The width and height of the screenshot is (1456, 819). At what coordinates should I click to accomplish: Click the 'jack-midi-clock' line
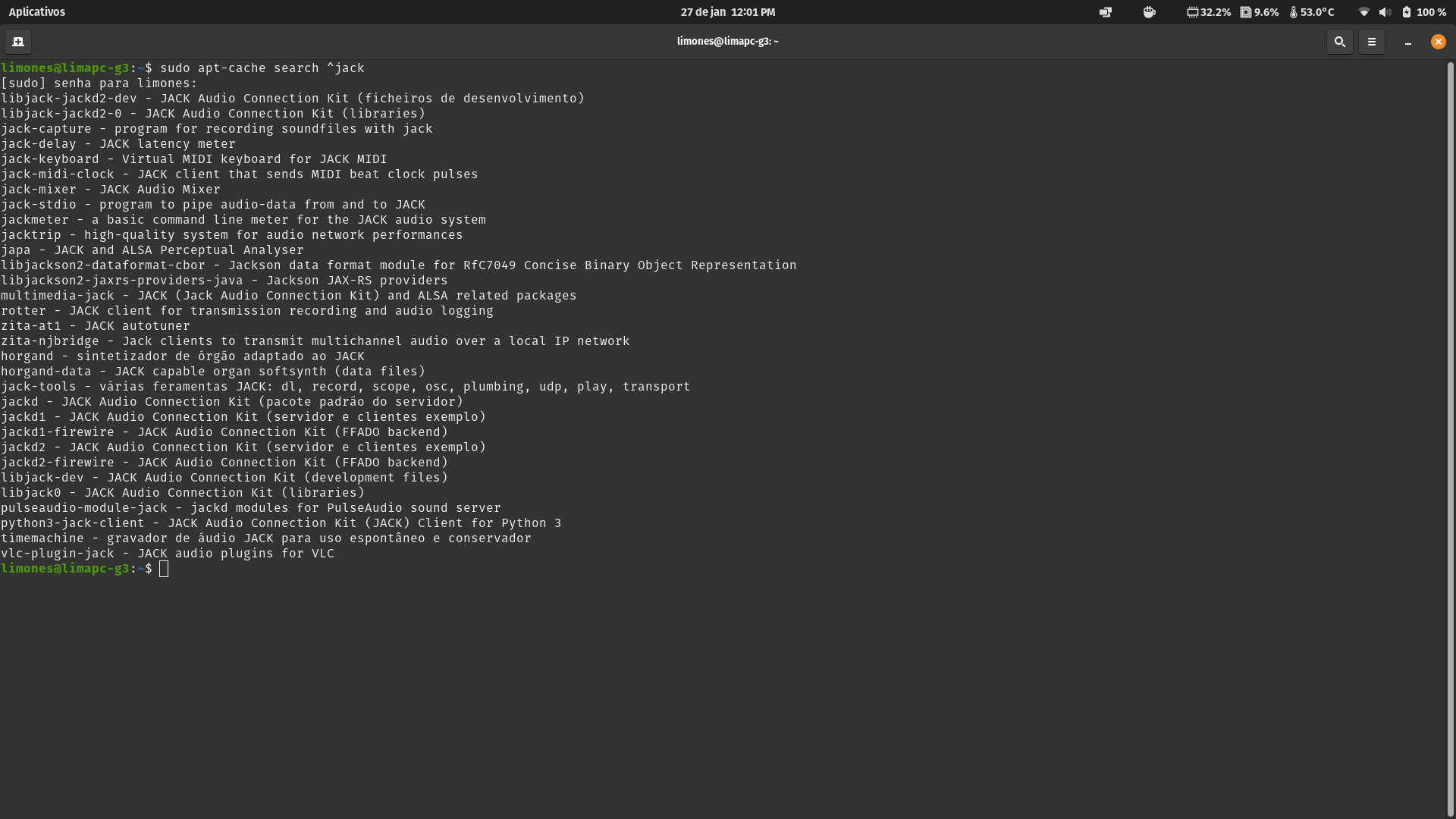[240, 174]
